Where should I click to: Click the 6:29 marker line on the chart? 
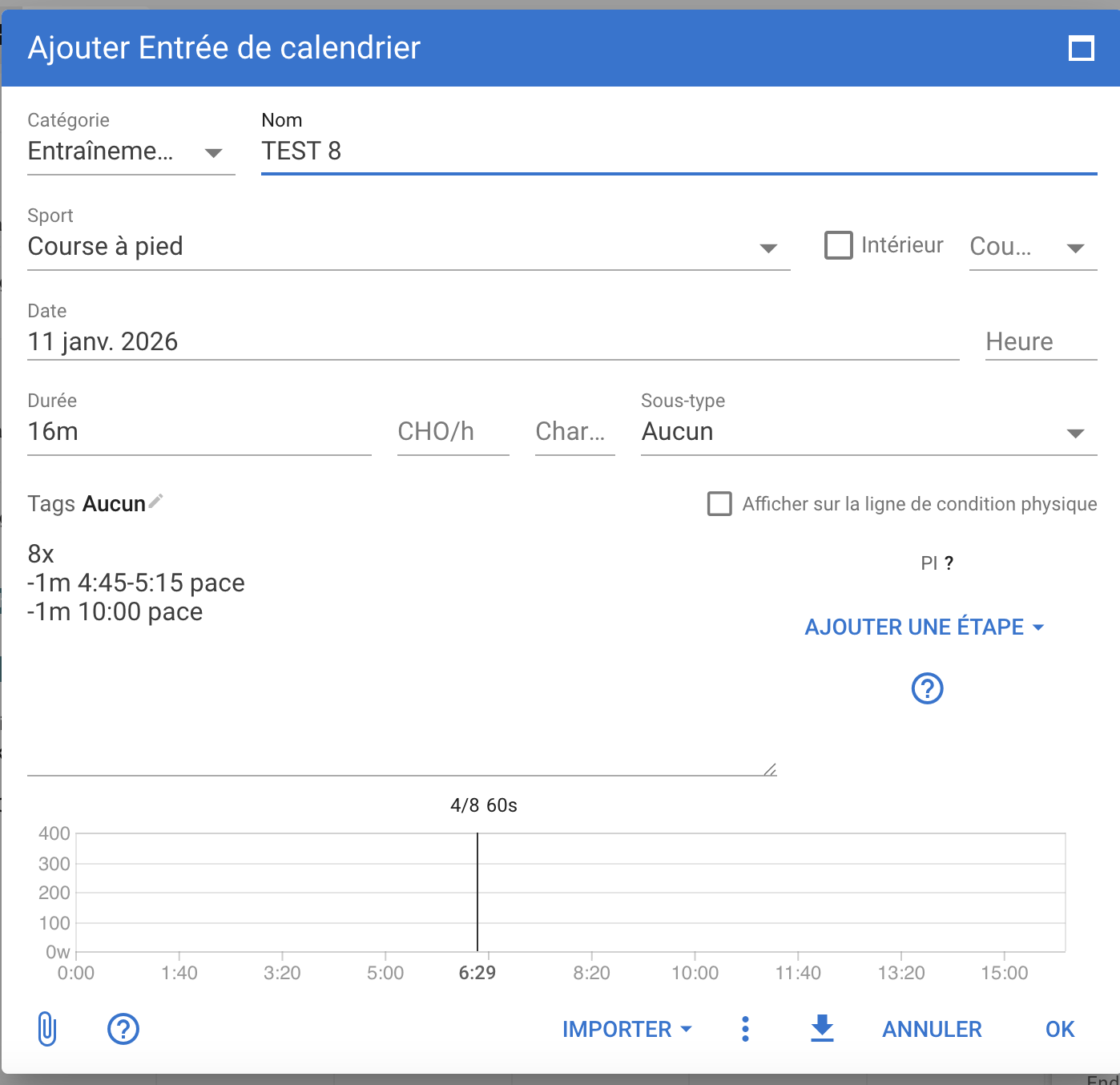[x=477, y=891]
